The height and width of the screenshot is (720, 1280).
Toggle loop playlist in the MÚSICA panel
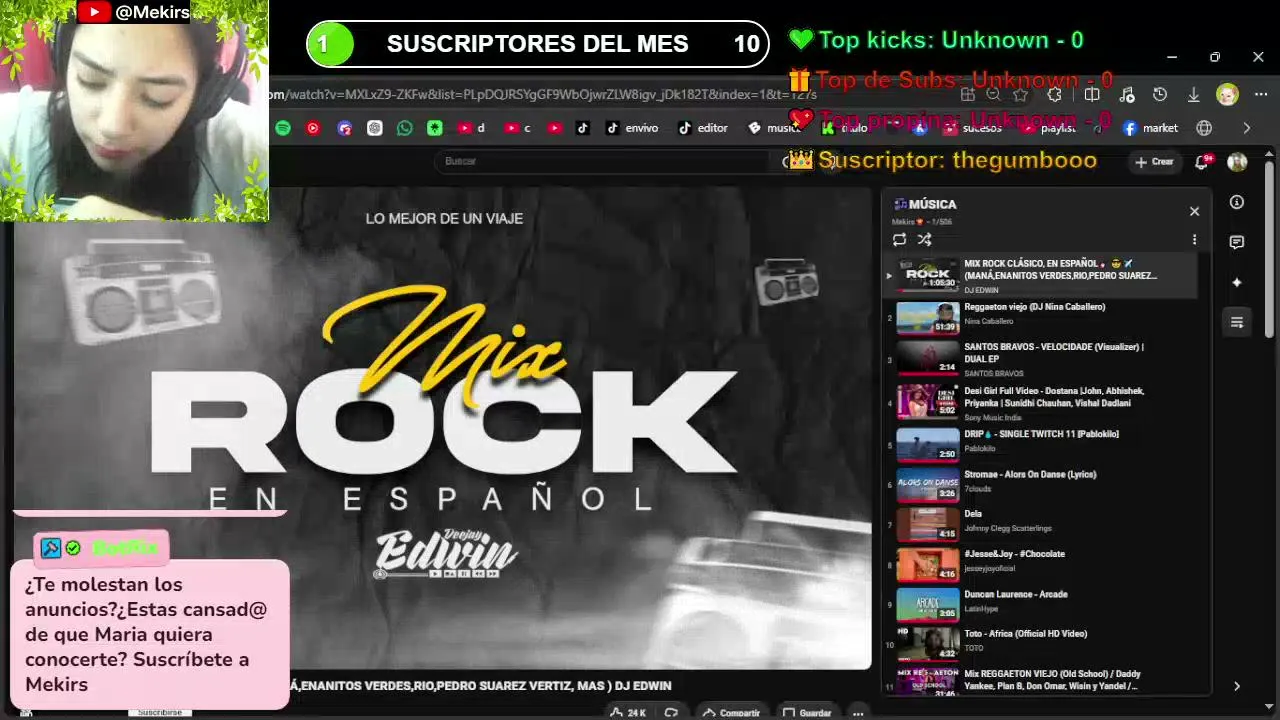899,240
